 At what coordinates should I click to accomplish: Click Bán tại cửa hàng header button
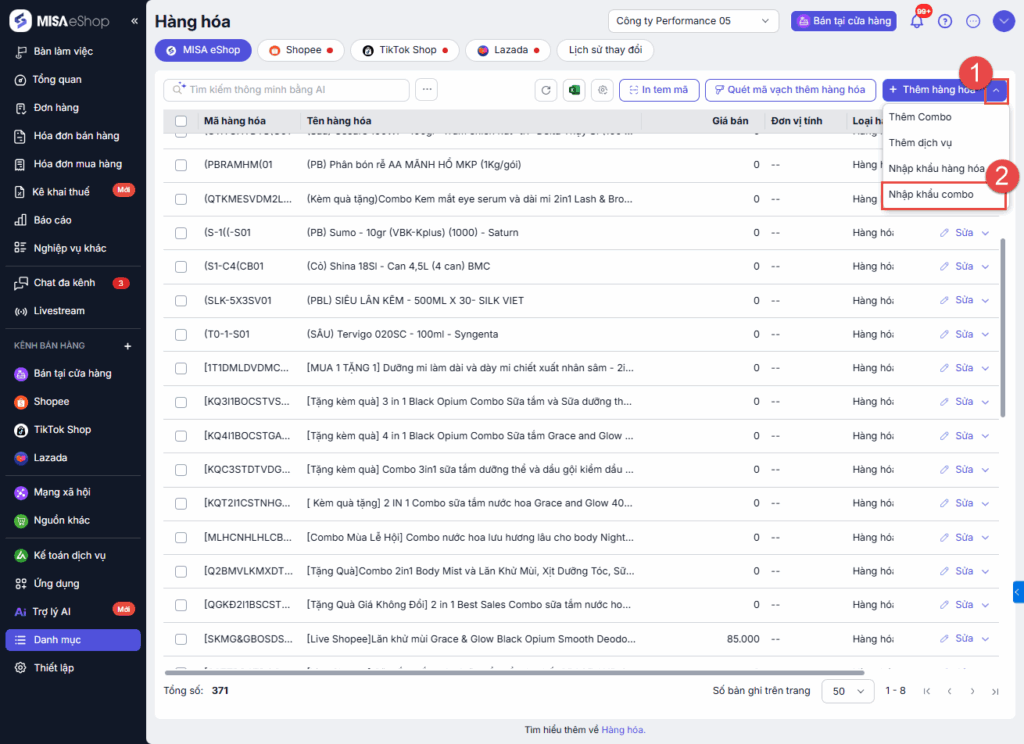click(x=844, y=21)
